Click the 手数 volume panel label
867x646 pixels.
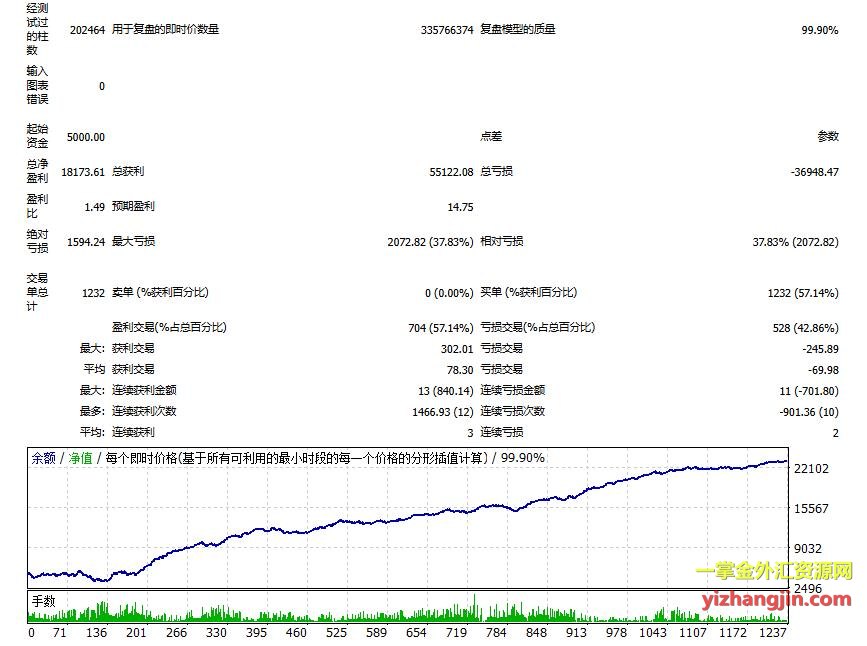pyautogui.click(x=43, y=601)
